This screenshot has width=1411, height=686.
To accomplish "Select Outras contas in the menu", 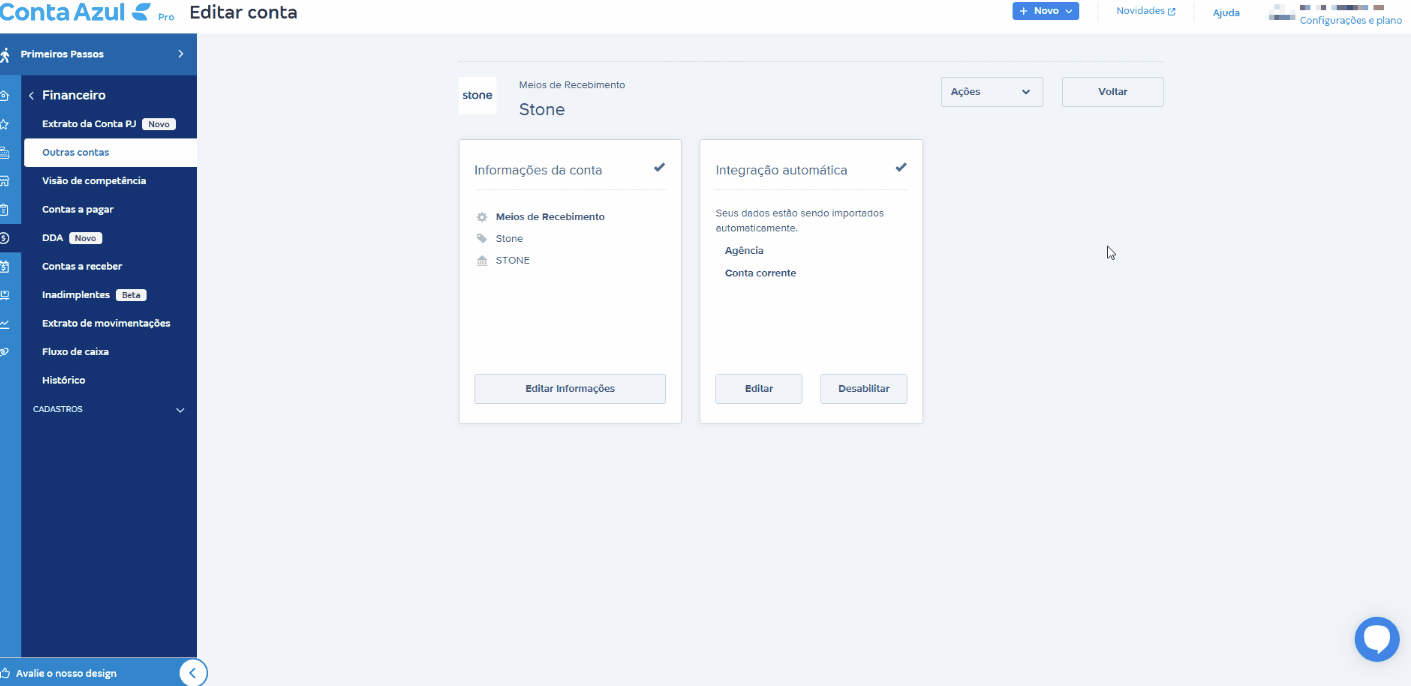I will coord(110,153).
